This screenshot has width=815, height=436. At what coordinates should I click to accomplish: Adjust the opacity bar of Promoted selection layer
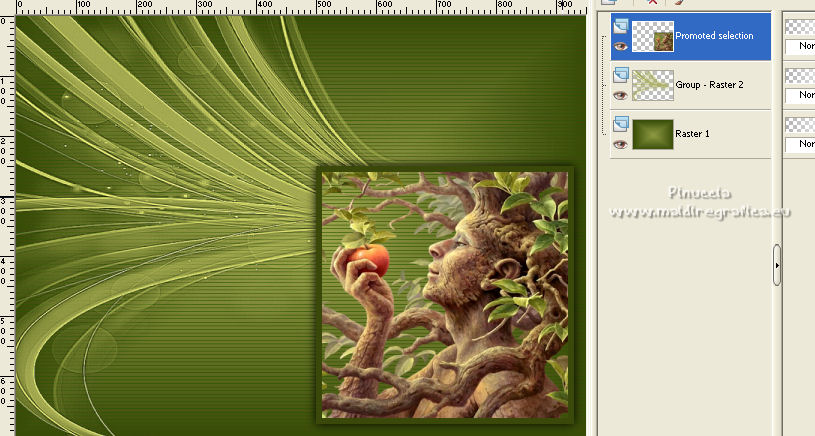click(x=800, y=27)
